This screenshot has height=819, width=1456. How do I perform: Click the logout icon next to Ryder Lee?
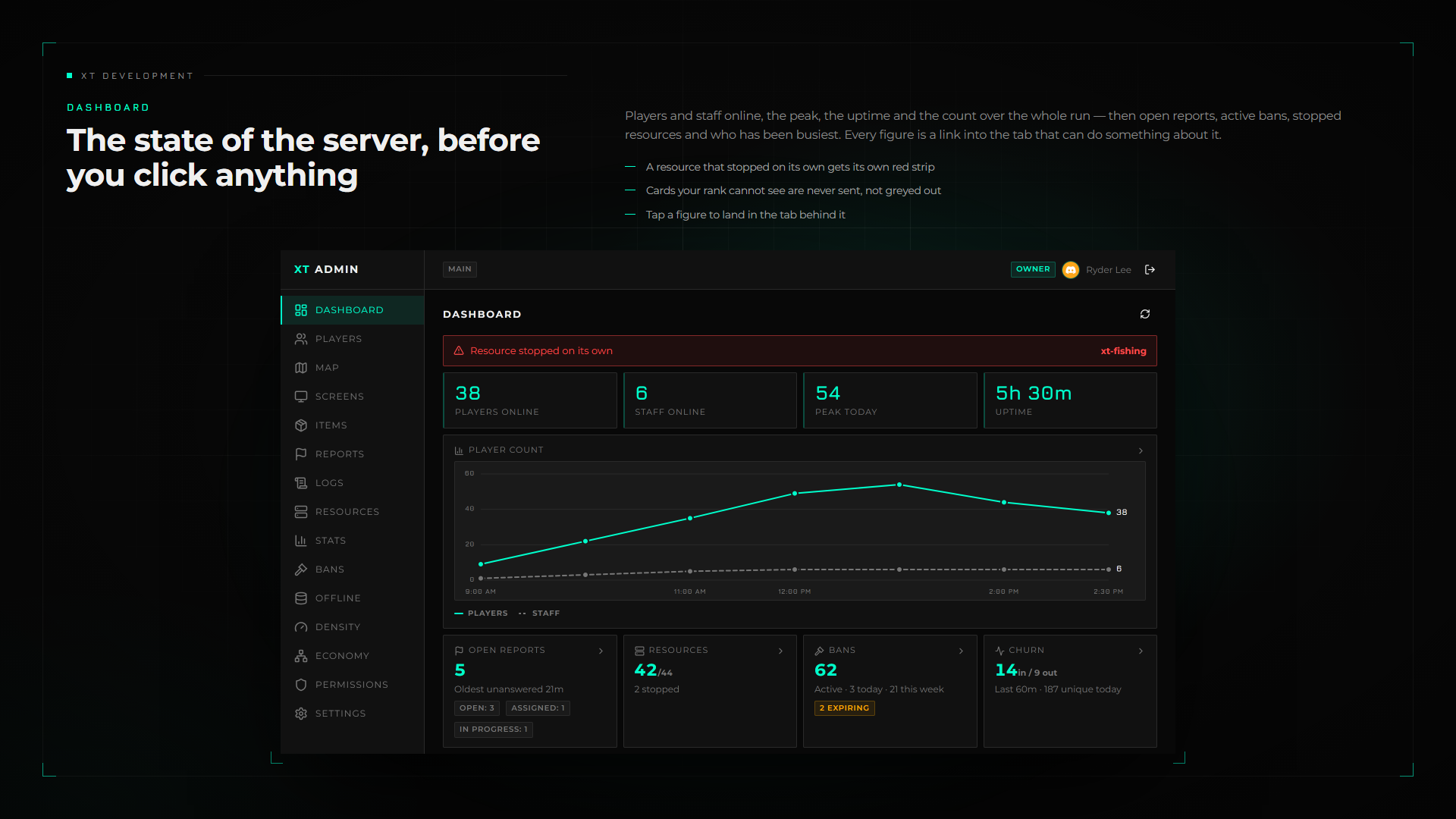point(1150,270)
